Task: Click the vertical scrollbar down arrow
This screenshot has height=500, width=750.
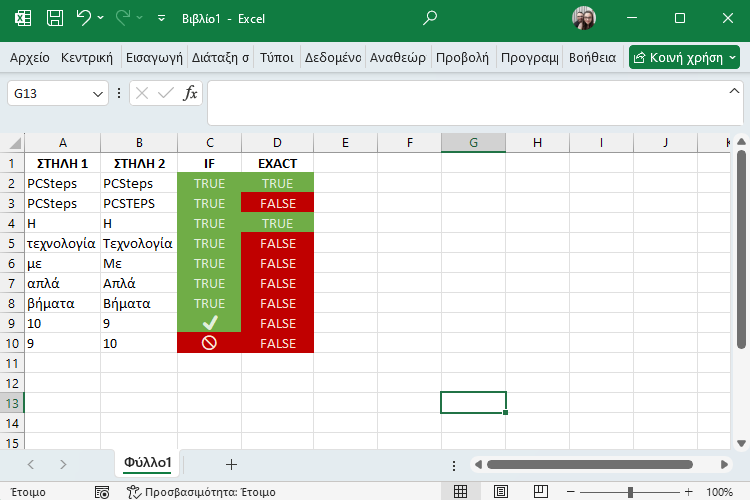Action: (x=741, y=444)
